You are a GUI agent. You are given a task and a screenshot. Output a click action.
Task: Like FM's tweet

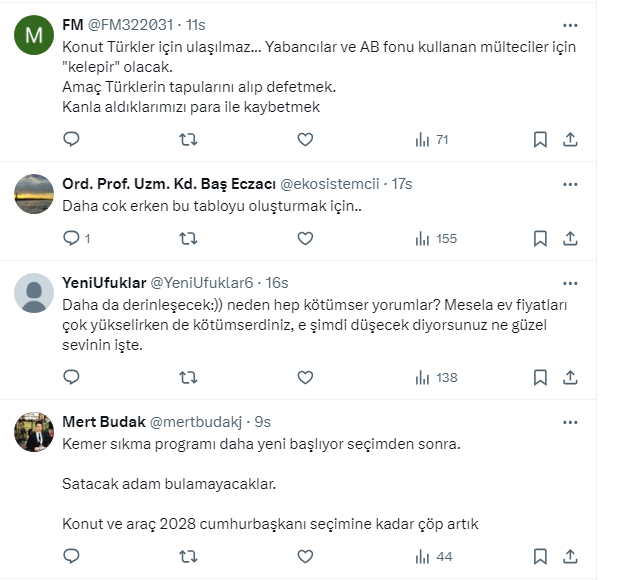pos(305,140)
